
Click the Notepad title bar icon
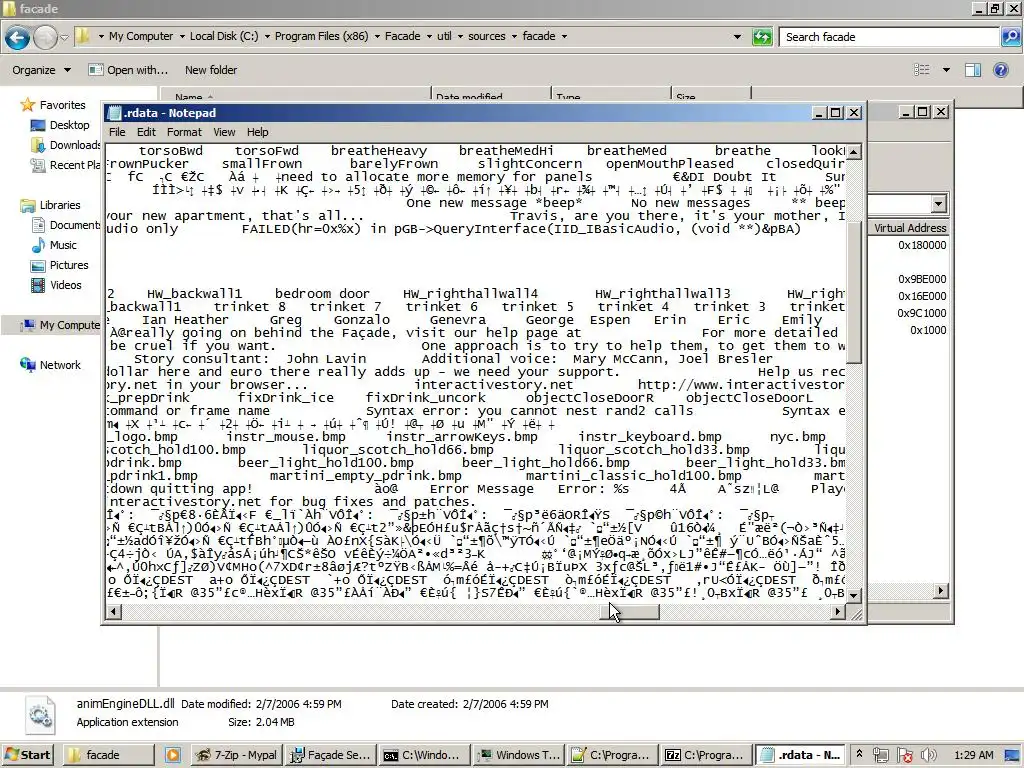pos(115,113)
